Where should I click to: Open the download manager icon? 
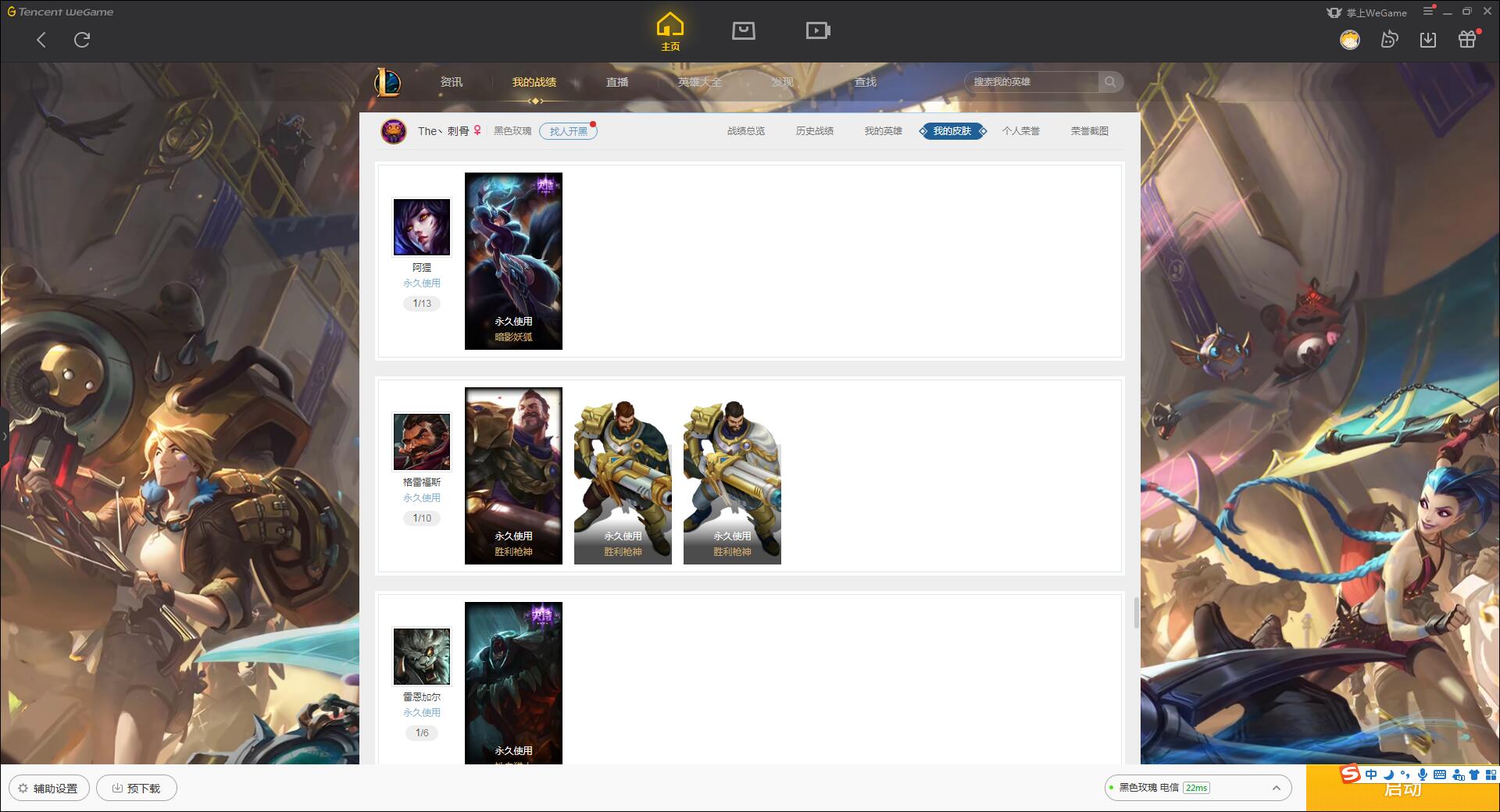[x=1428, y=39]
